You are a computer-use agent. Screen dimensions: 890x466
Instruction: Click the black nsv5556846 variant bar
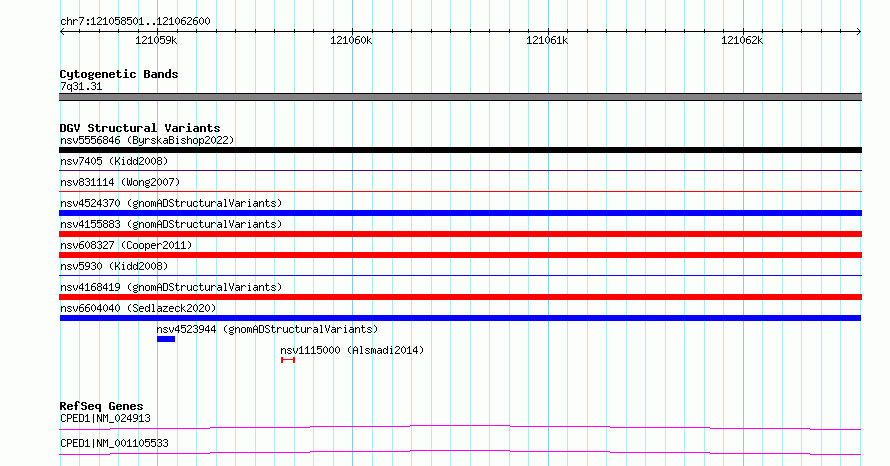coord(460,150)
